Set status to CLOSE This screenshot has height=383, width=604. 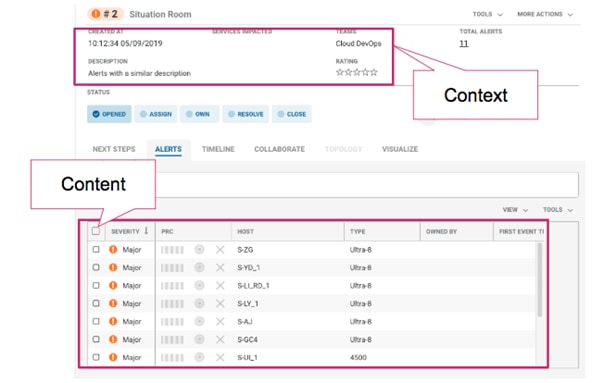tap(292, 114)
